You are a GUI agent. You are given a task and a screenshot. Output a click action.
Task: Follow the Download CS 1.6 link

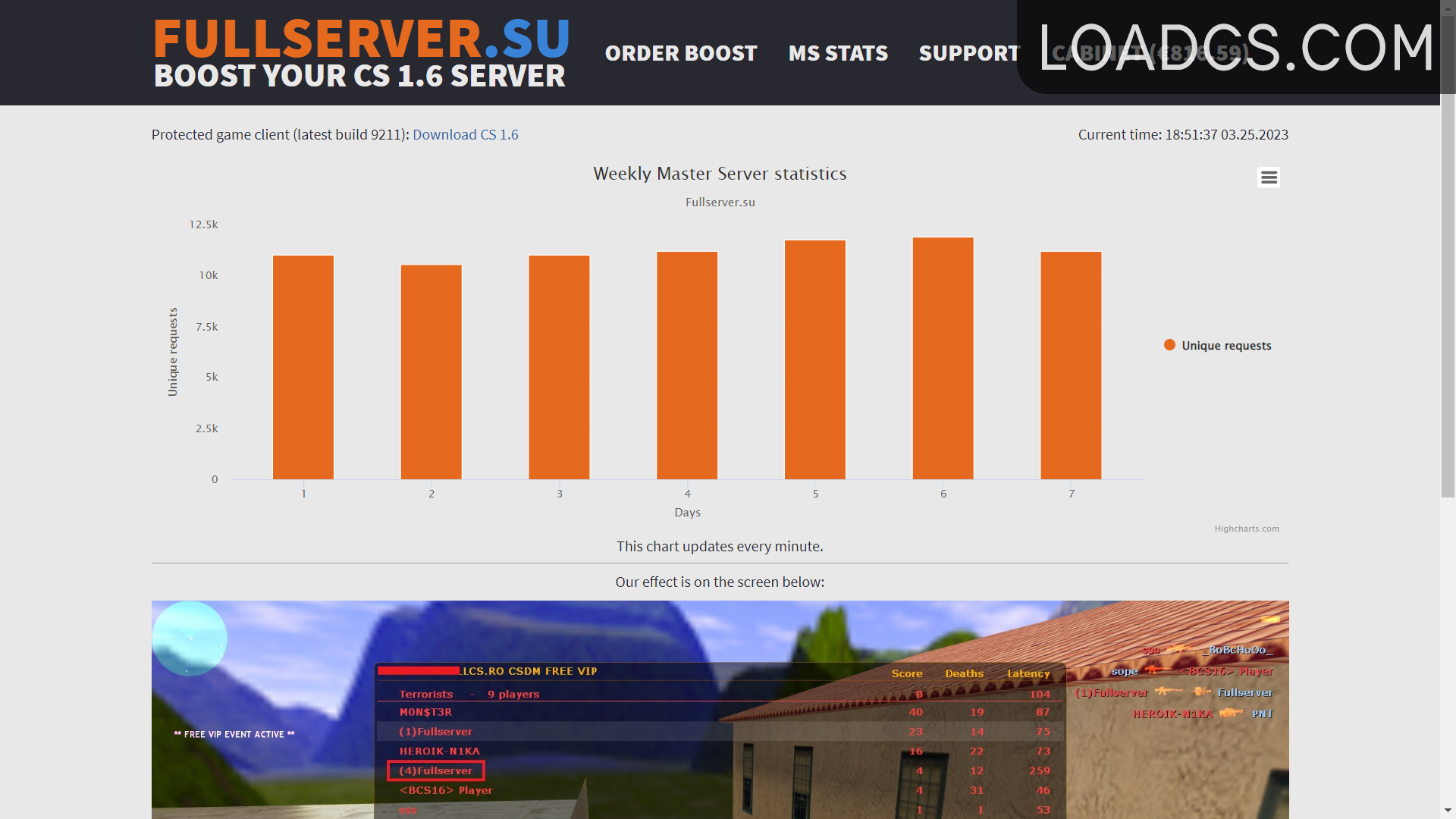point(466,134)
